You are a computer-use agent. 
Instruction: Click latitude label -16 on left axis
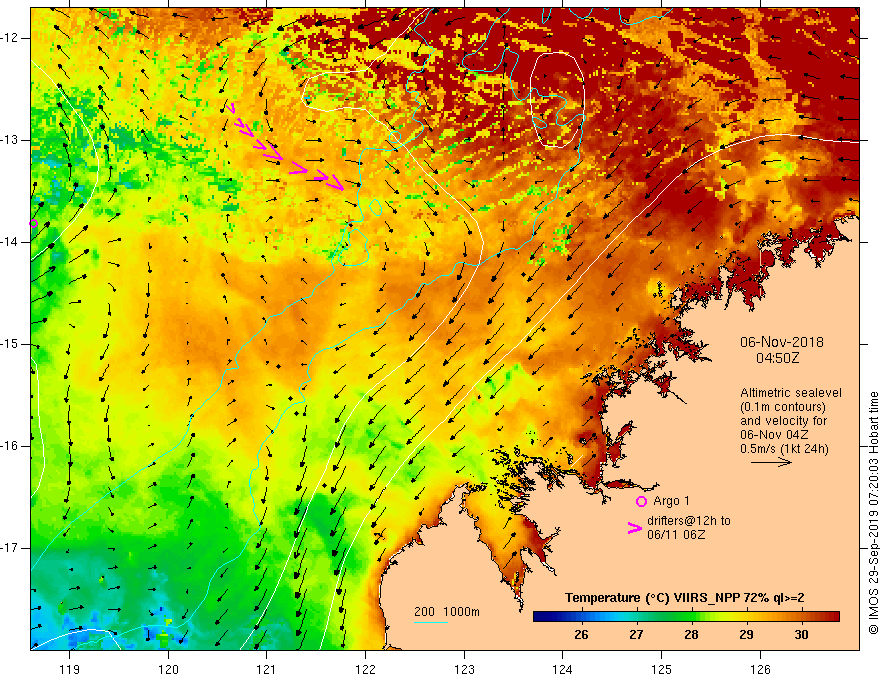tap(10, 447)
